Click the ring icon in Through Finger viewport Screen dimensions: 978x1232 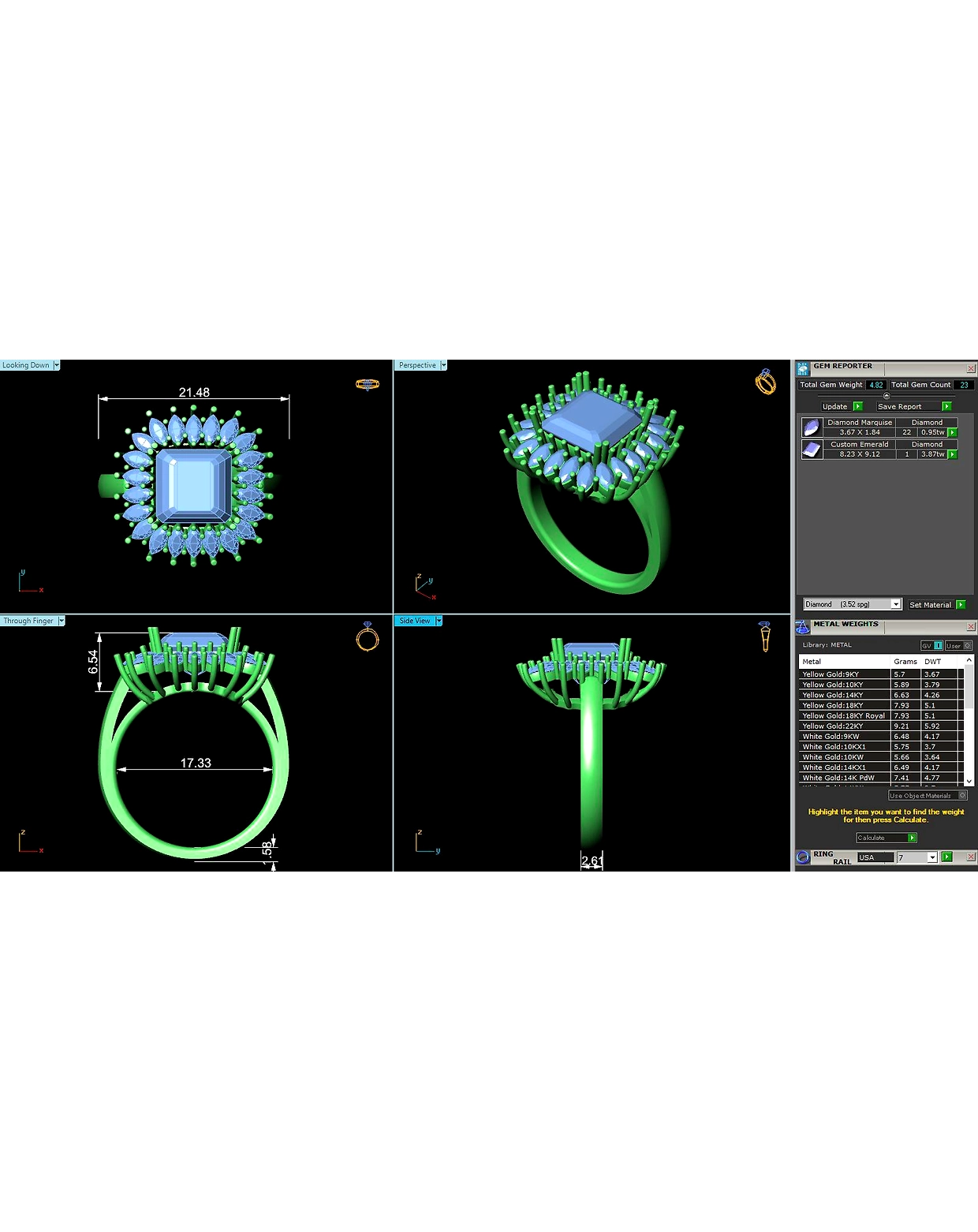click(x=368, y=636)
